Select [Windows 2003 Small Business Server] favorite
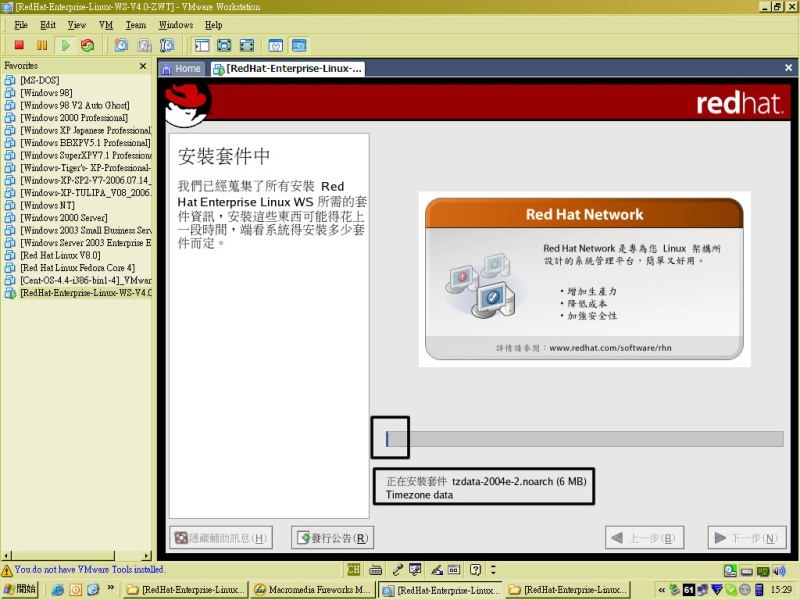The width and height of the screenshot is (800, 600). tap(78, 230)
